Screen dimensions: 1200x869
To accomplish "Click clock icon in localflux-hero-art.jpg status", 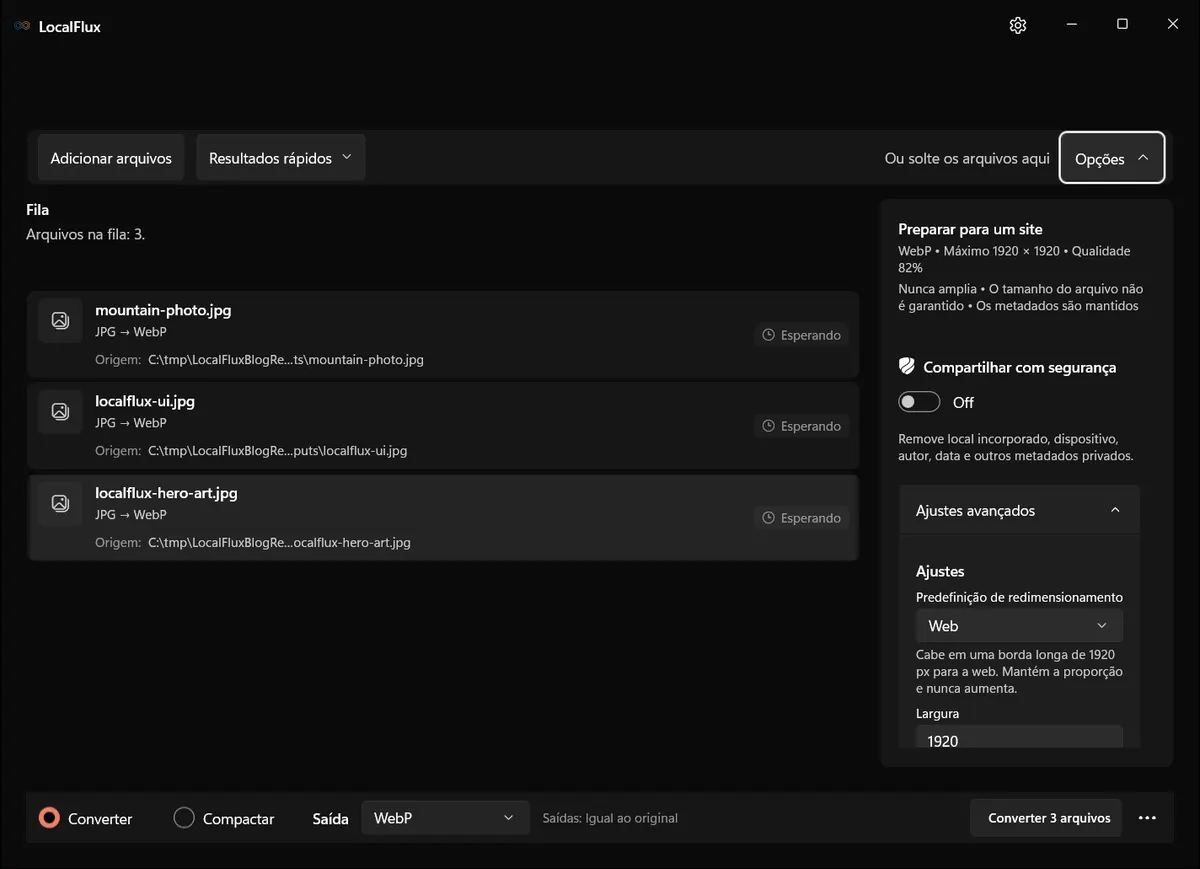I will click(x=769, y=518).
